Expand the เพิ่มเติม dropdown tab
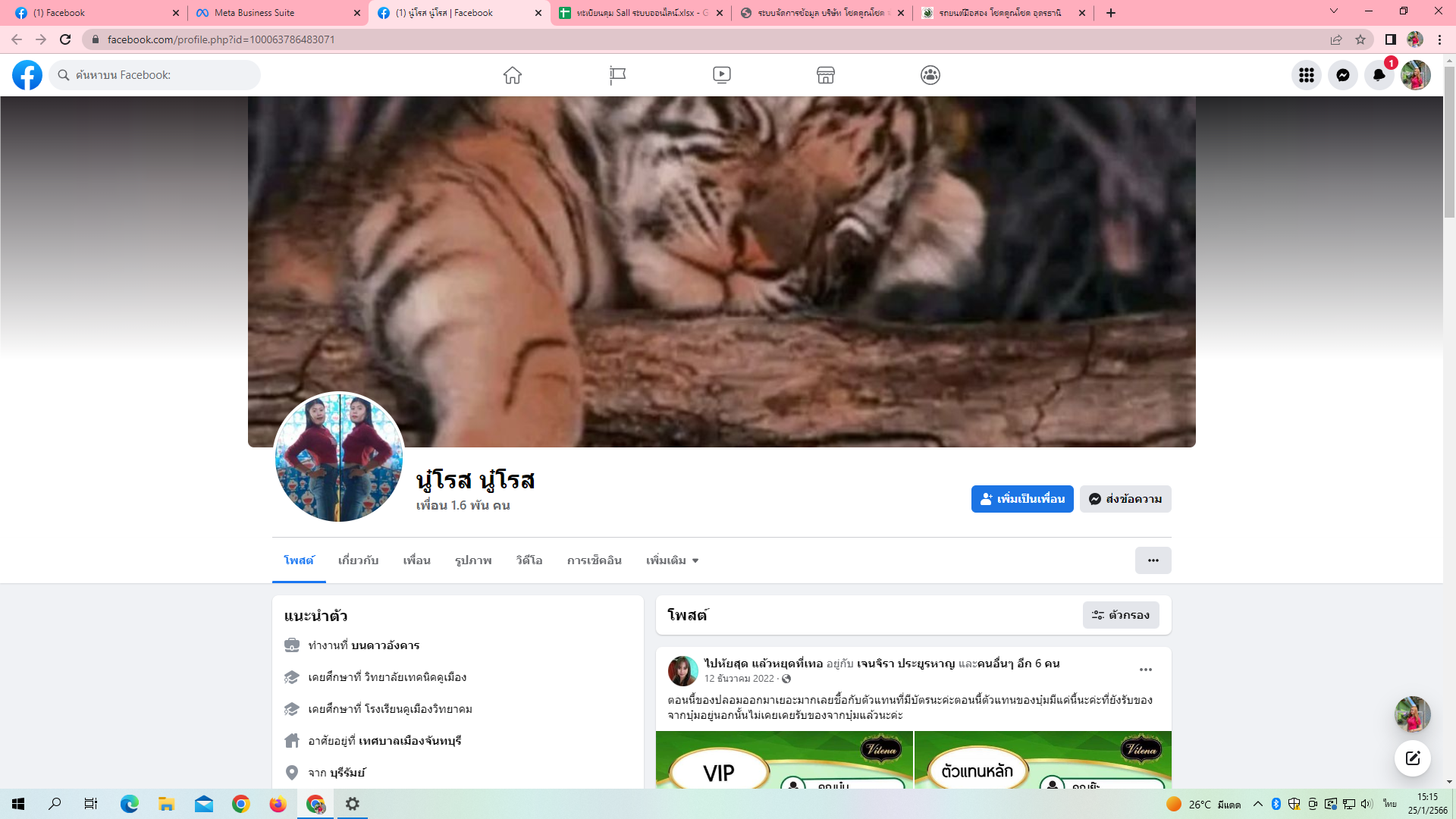 pyautogui.click(x=672, y=560)
